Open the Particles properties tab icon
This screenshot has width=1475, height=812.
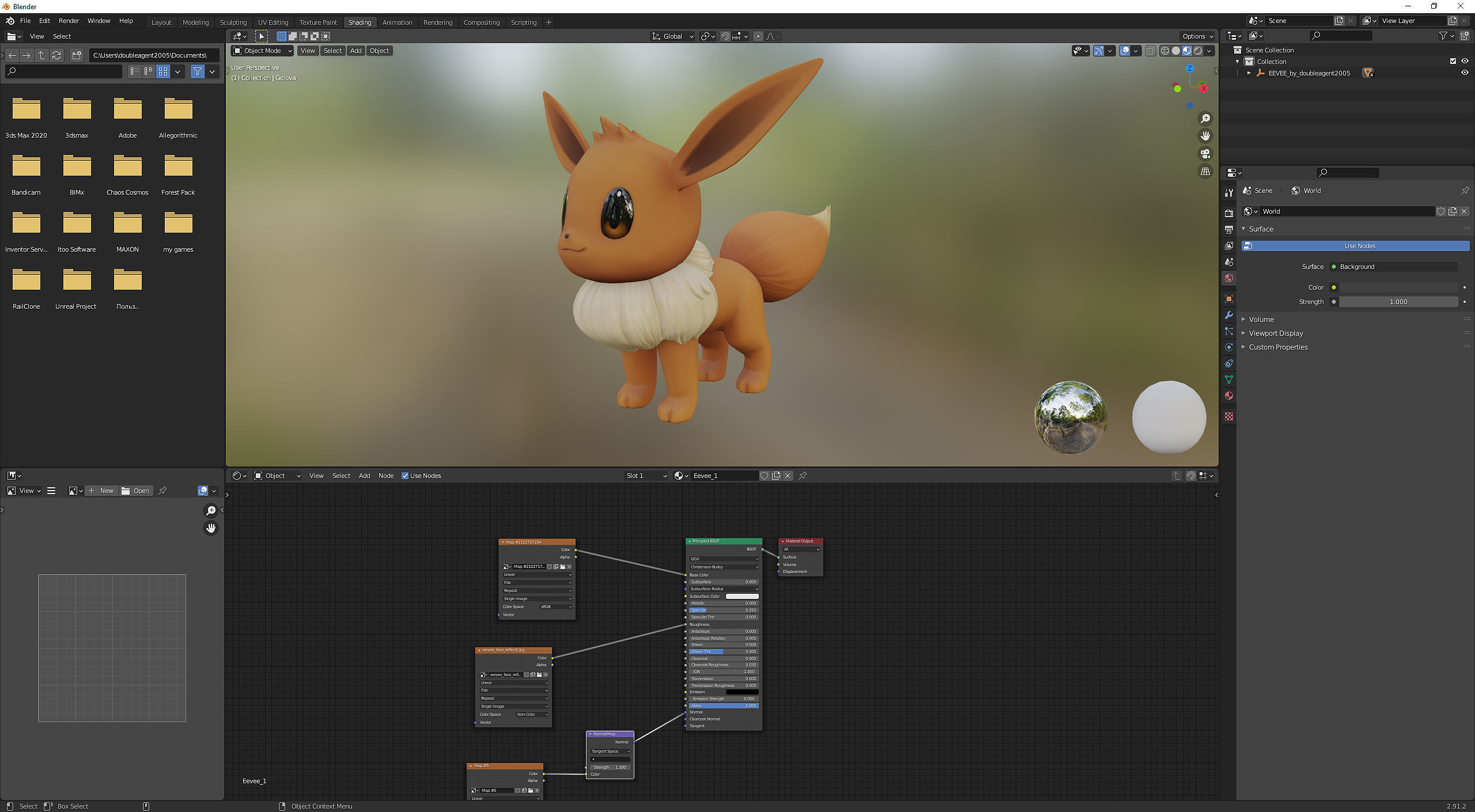(x=1229, y=331)
